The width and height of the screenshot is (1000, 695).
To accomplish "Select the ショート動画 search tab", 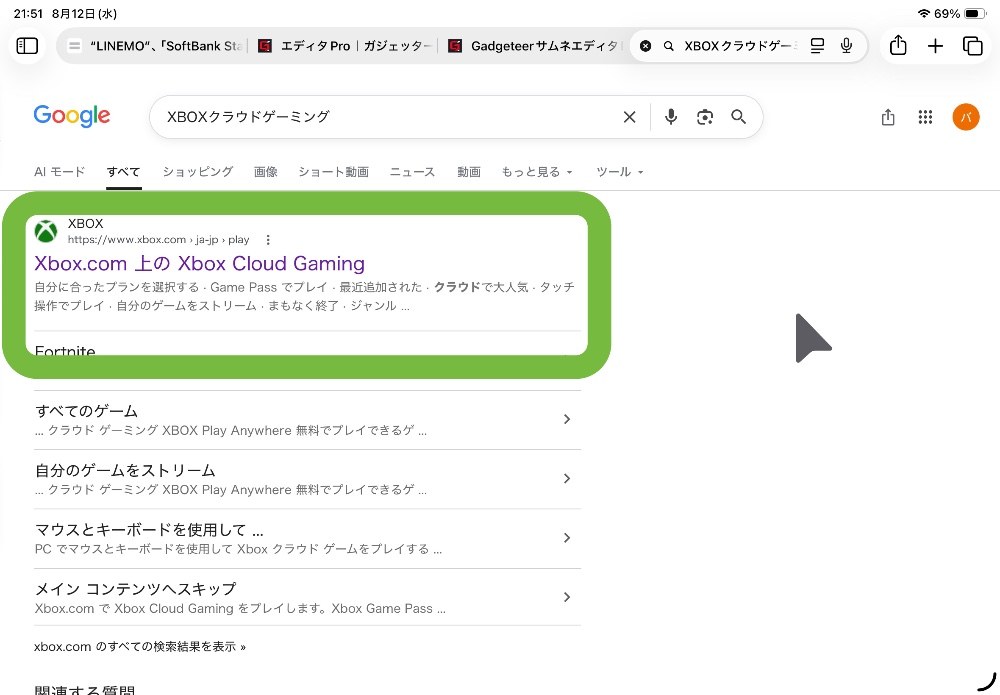I will pos(334,172).
